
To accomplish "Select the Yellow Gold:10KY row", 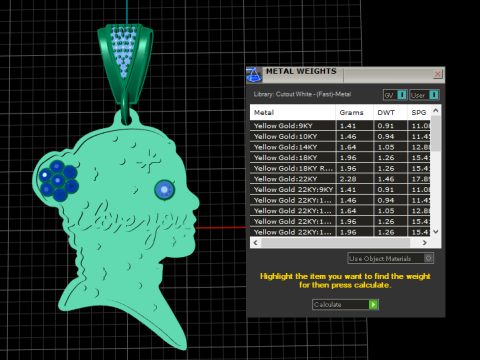I will 340,136.
